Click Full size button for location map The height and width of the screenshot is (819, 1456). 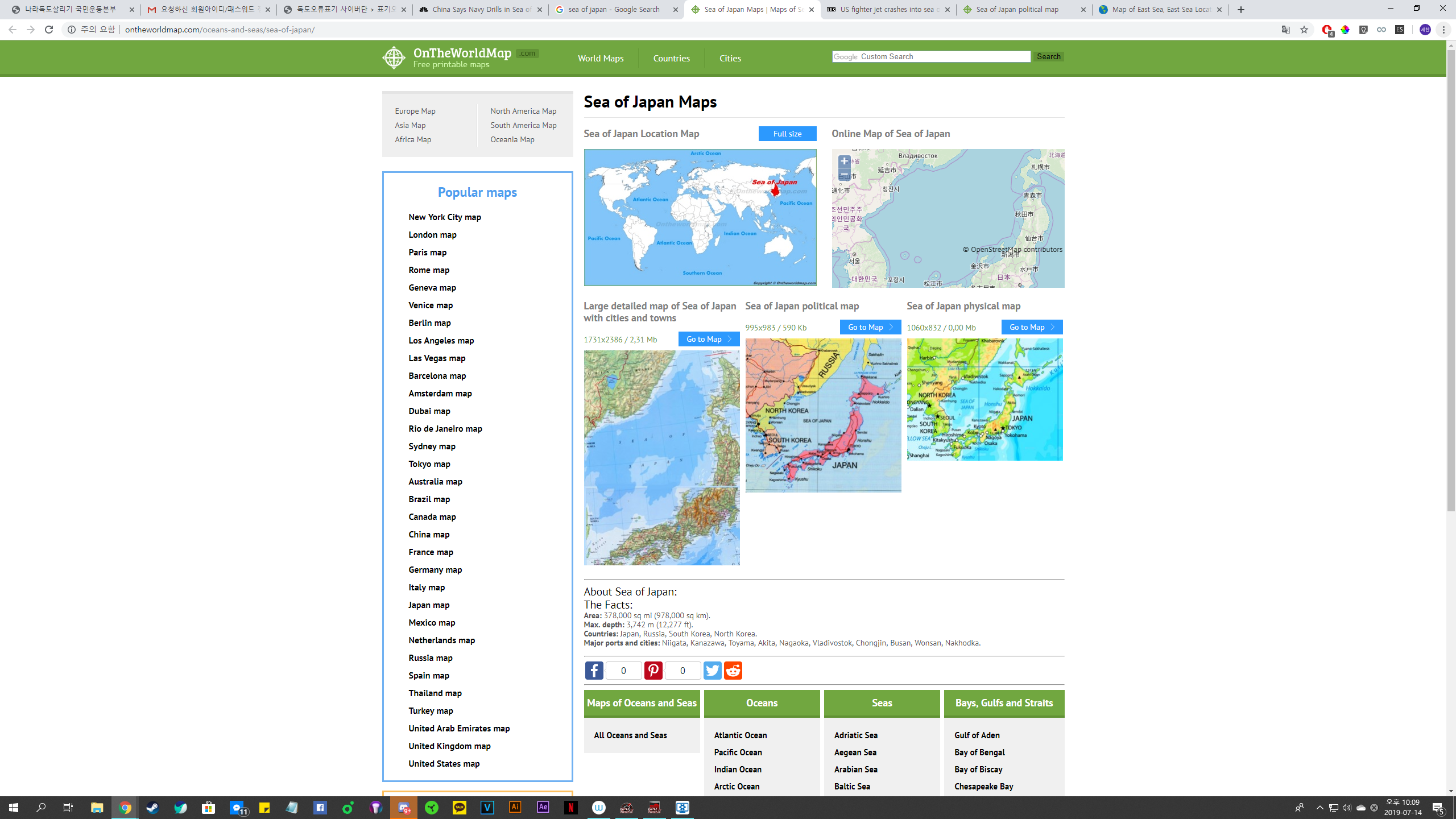(x=787, y=134)
